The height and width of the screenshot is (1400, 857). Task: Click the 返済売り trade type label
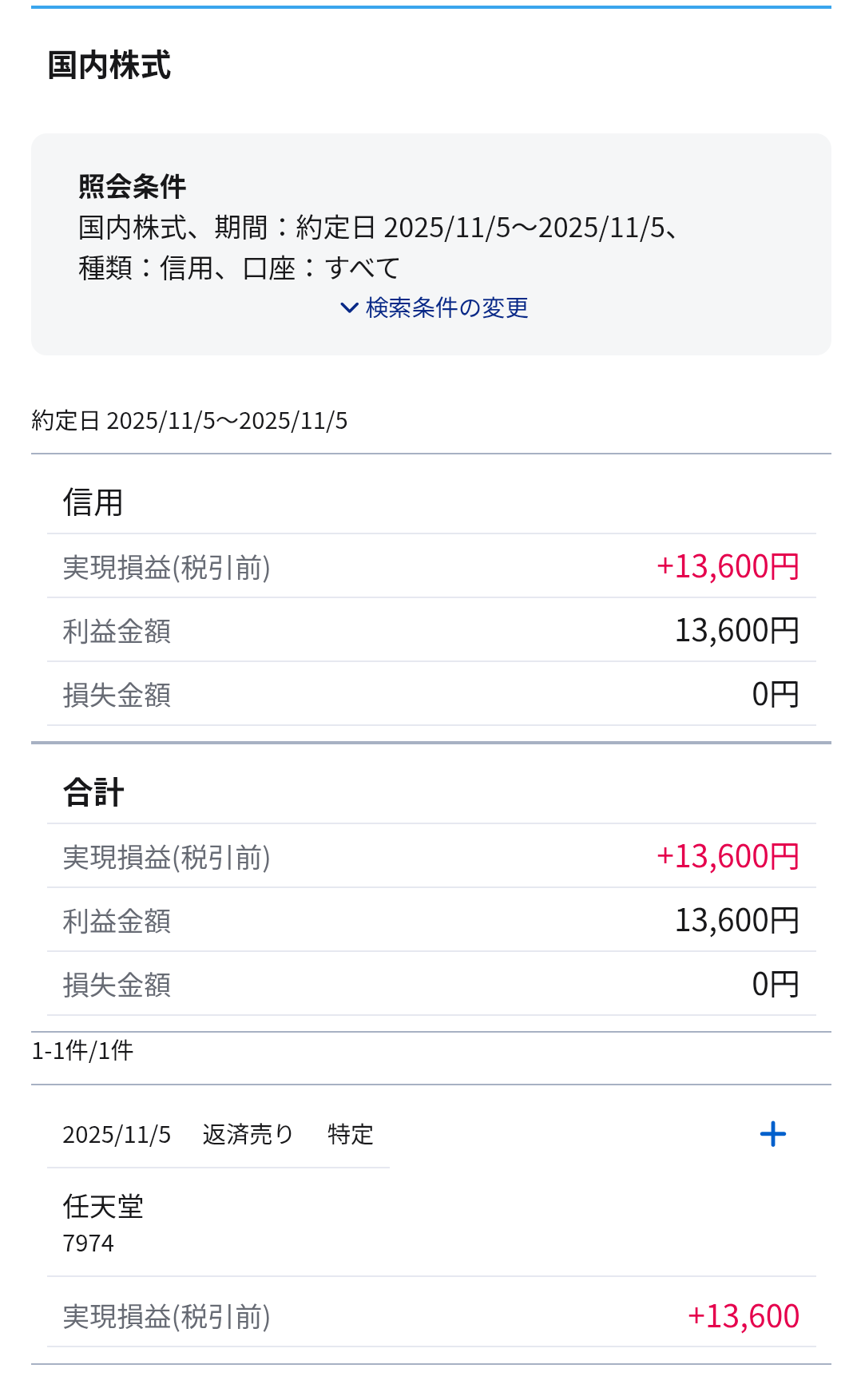[x=248, y=1135]
